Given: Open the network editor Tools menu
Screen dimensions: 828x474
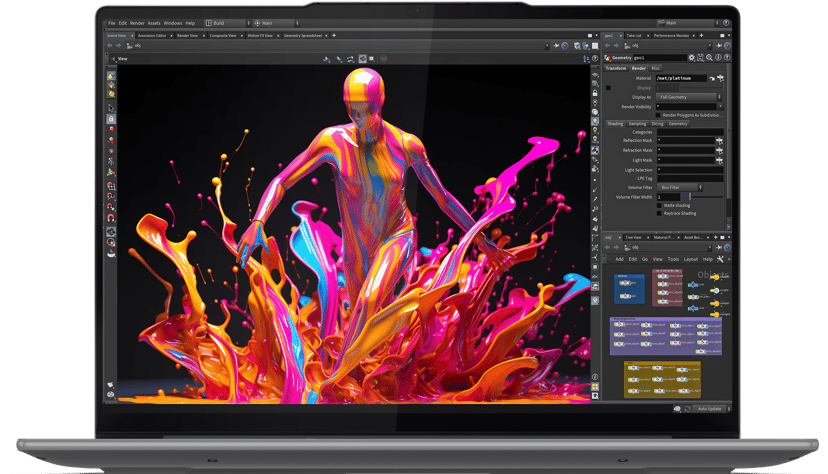Looking at the screenshot, I should coord(673,259).
